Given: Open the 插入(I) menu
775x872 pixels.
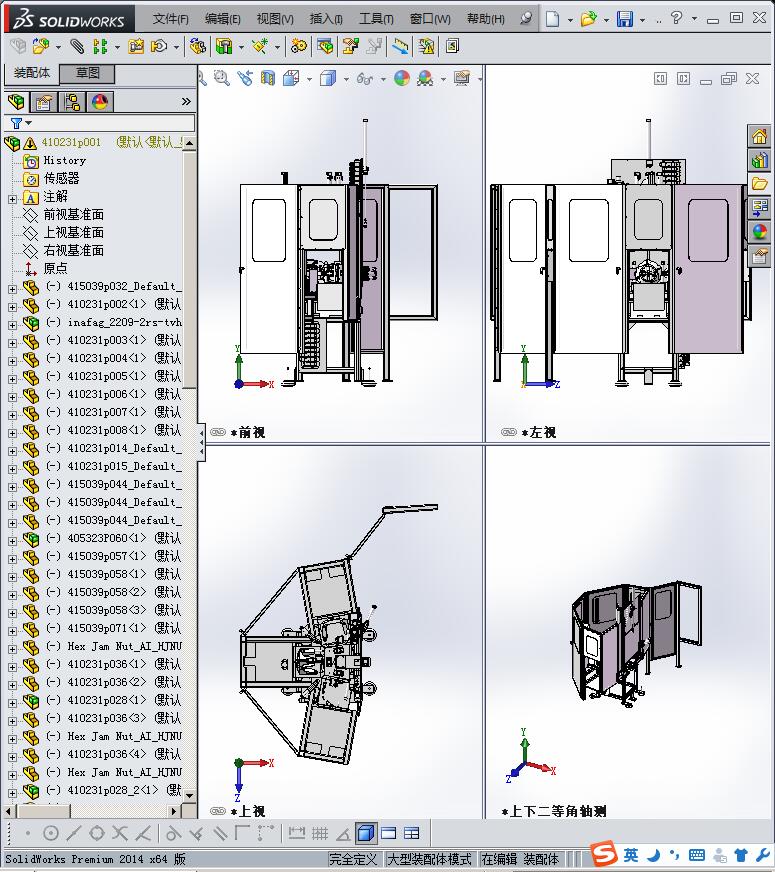Looking at the screenshot, I should [x=326, y=19].
